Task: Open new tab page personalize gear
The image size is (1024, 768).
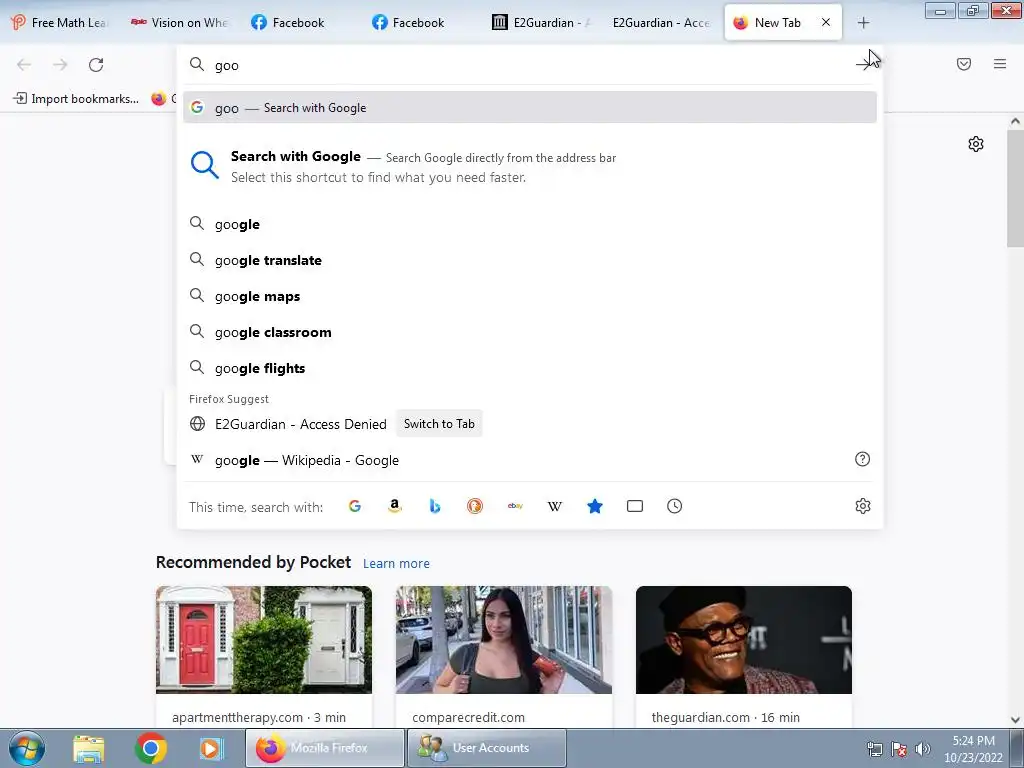Action: (x=976, y=144)
